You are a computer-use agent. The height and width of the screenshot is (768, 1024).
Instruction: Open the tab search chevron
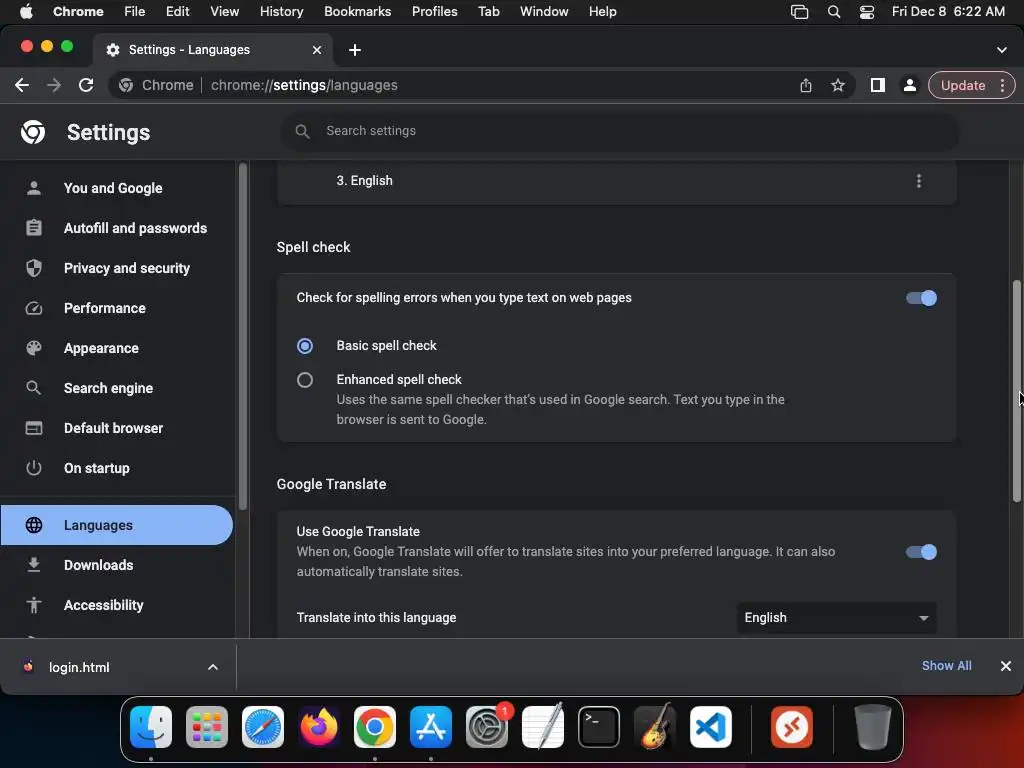1001,50
